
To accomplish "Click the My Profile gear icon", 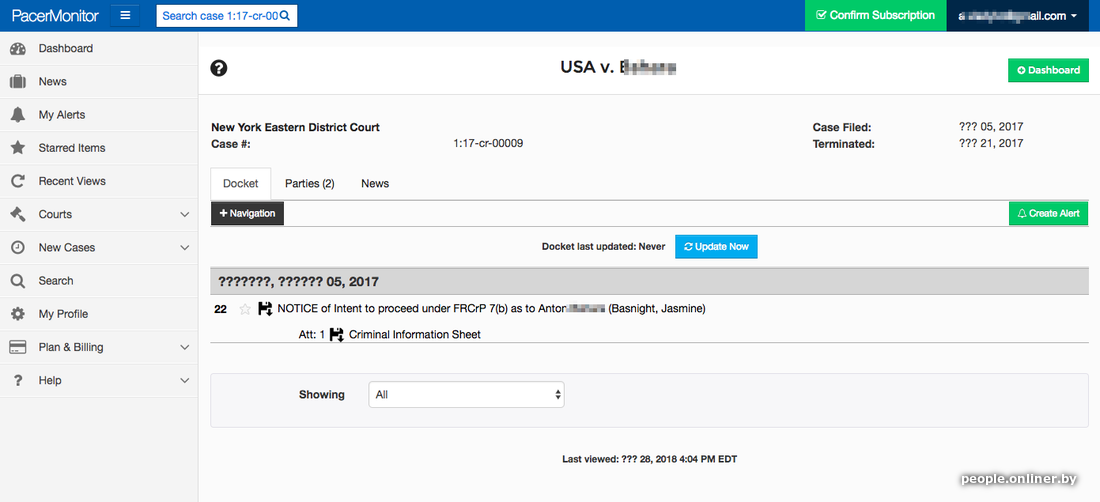I will 18,314.
